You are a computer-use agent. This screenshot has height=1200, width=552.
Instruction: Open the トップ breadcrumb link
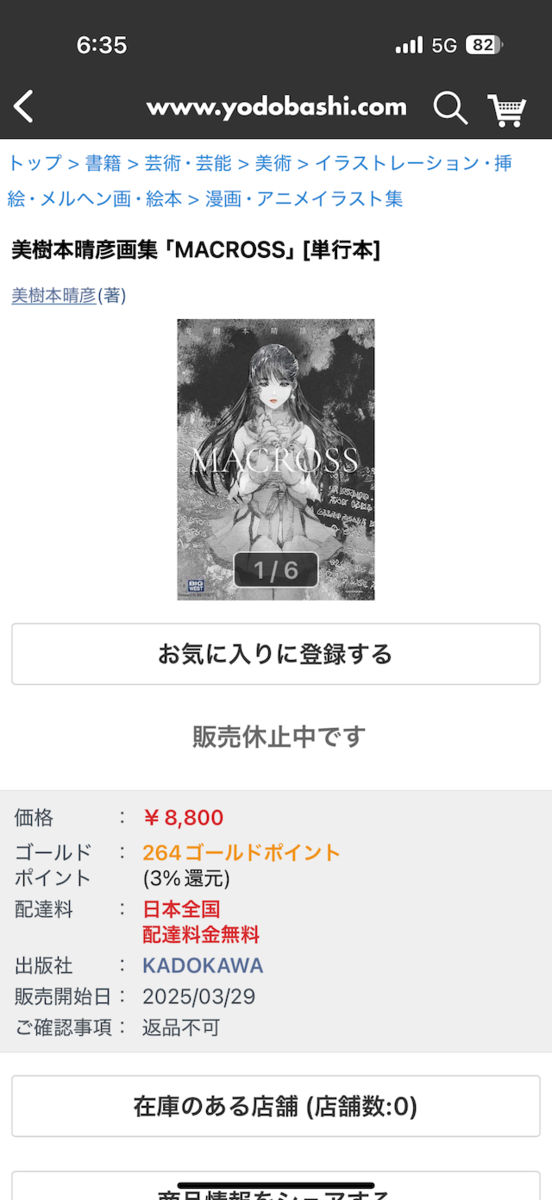35,163
